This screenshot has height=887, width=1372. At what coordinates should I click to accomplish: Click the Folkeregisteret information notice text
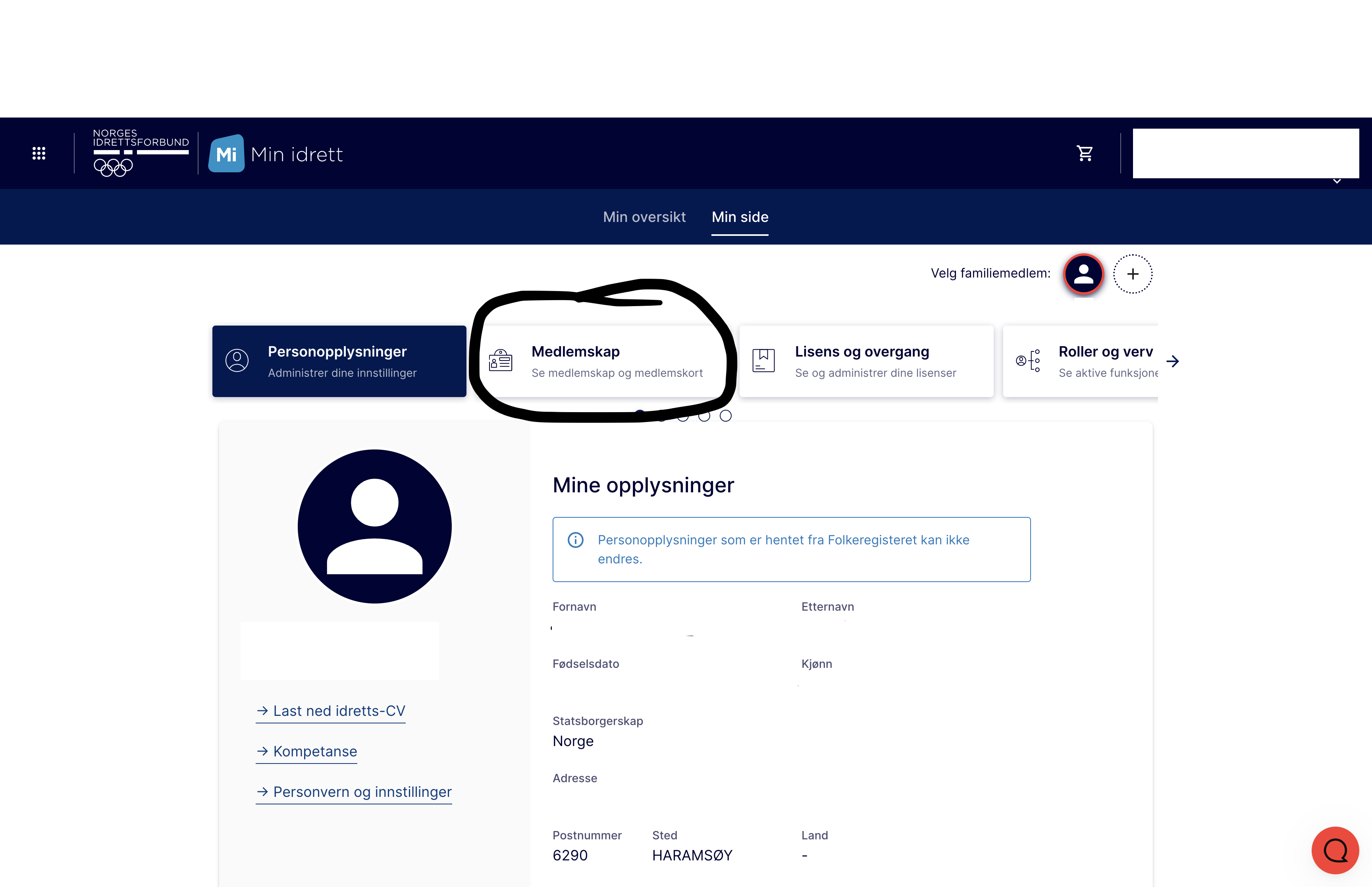(x=783, y=550)
